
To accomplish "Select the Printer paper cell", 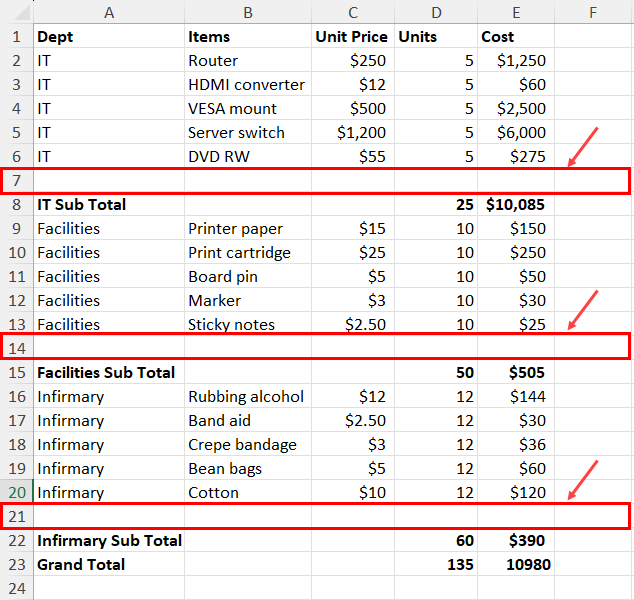I will click(x=248, y=229).
